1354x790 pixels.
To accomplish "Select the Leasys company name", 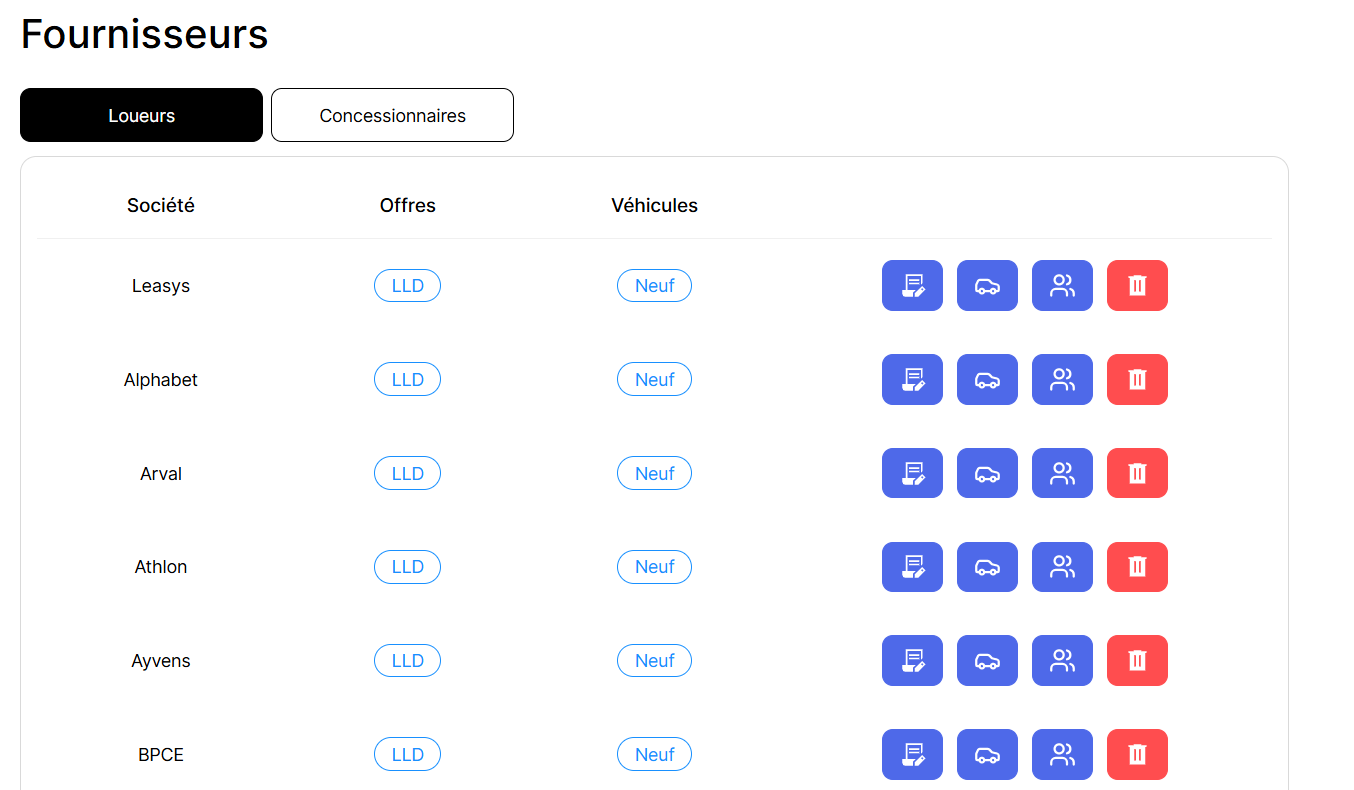I will coord(161,286).
